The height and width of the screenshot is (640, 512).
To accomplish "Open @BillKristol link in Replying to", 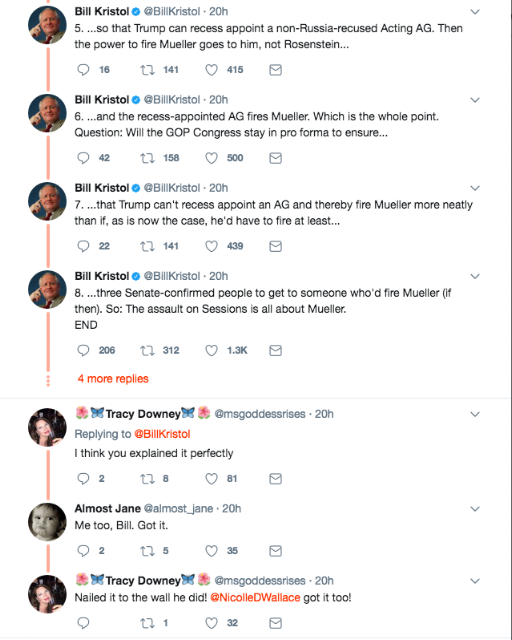I will pyautogui.click(x=162, y=434).
